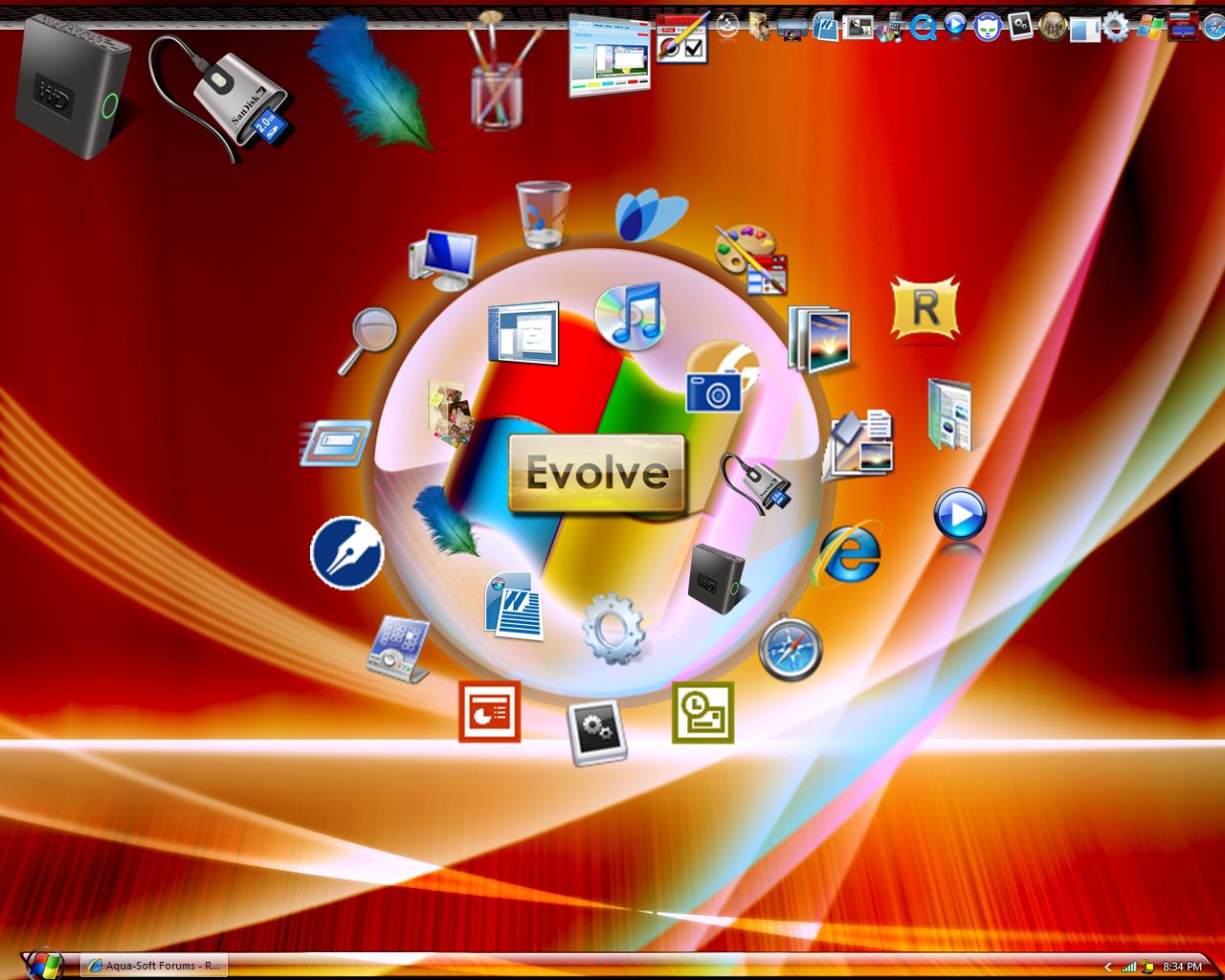Image resolution: width=1225 pixels, height=980 pixels.
Task: Open the Recycle Bin on the ring
Action: [x=543, y=214]
